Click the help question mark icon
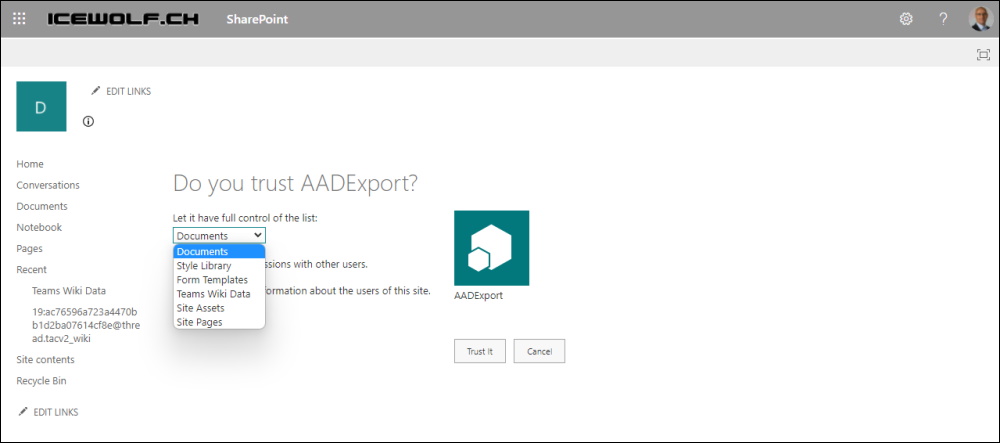Screen dimensions: 1000x443 pyautogui.click(x=943, y=19)
